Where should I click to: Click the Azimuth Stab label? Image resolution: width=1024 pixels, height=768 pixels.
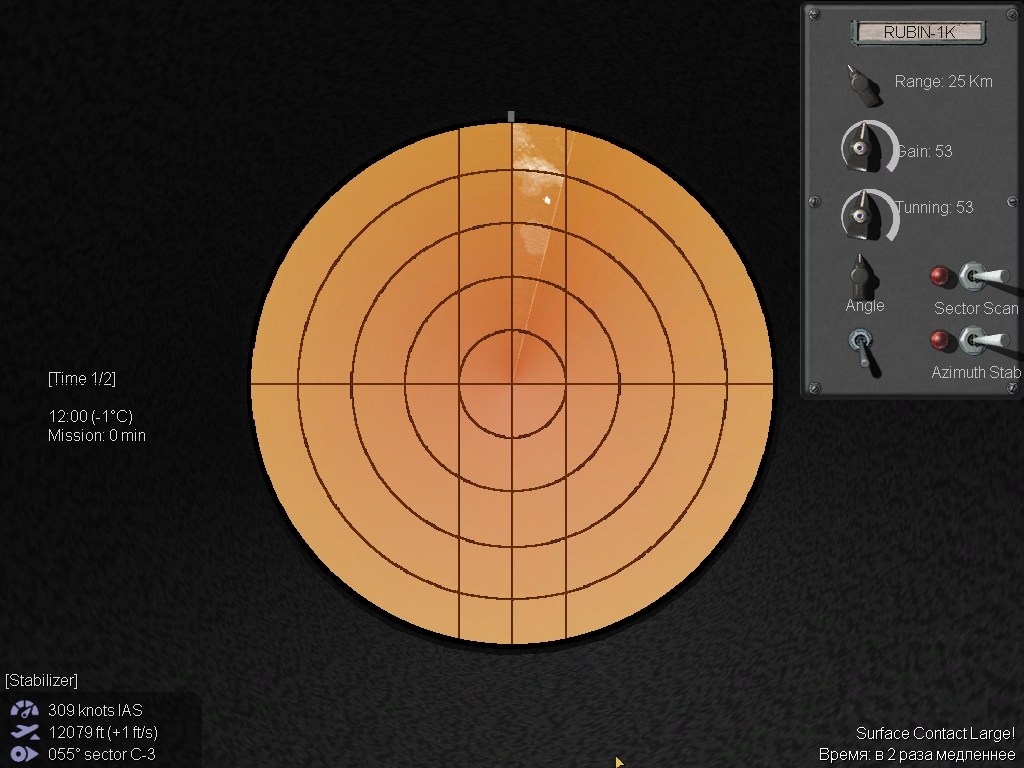point(976,372)
